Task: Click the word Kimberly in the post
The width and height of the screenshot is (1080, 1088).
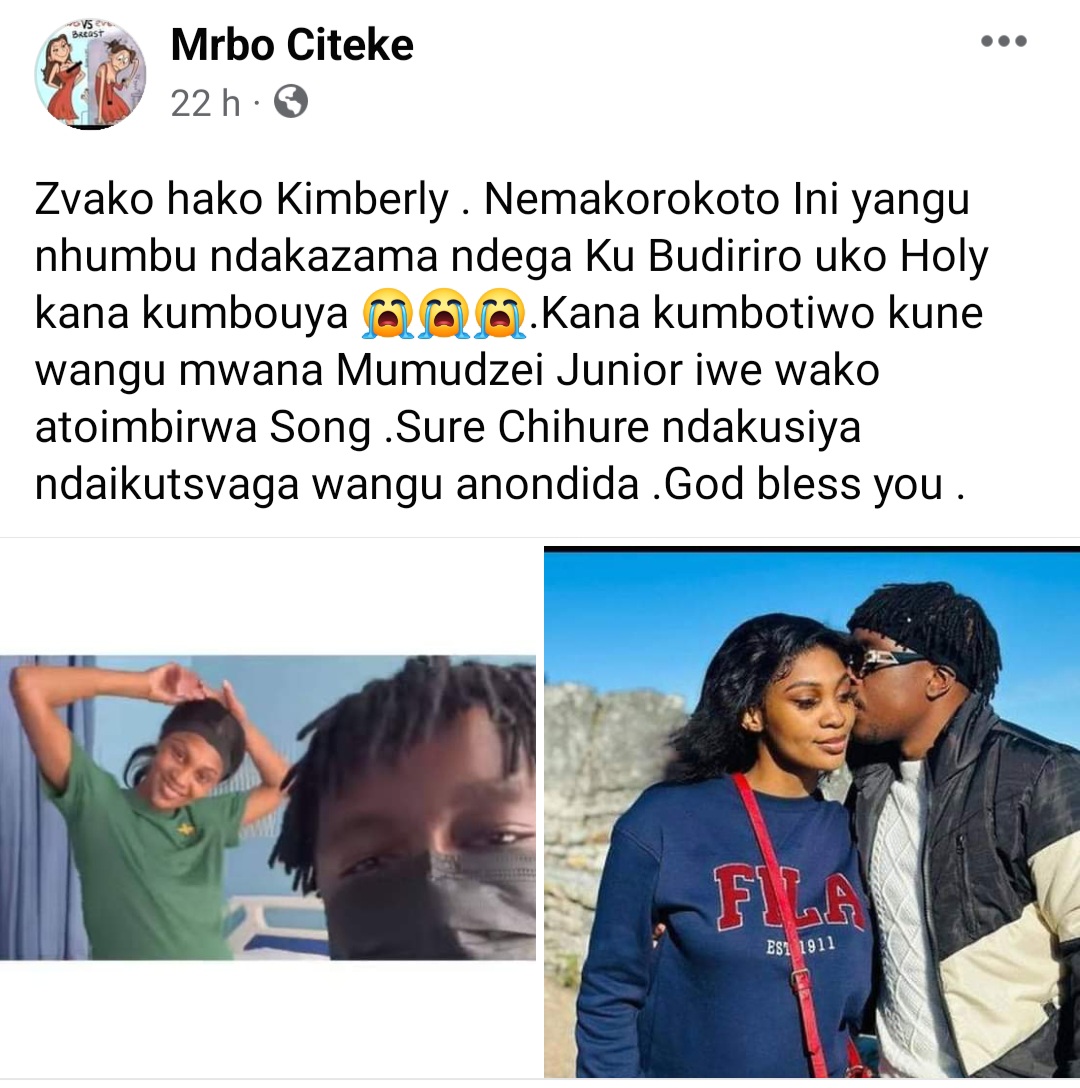Action: 362,201
